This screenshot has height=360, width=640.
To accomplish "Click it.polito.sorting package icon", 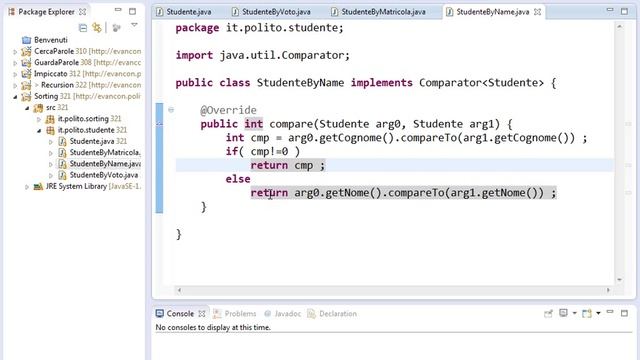I will point(50,119).
